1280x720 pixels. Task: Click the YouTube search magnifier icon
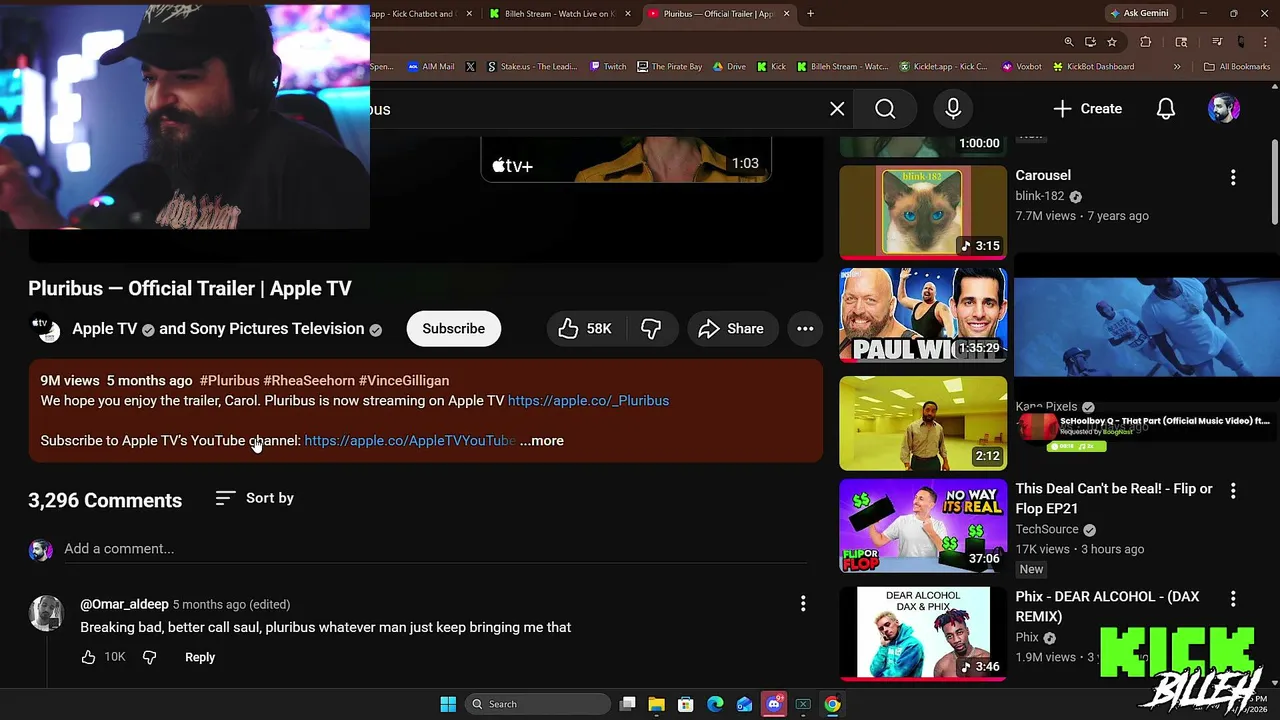885,109
